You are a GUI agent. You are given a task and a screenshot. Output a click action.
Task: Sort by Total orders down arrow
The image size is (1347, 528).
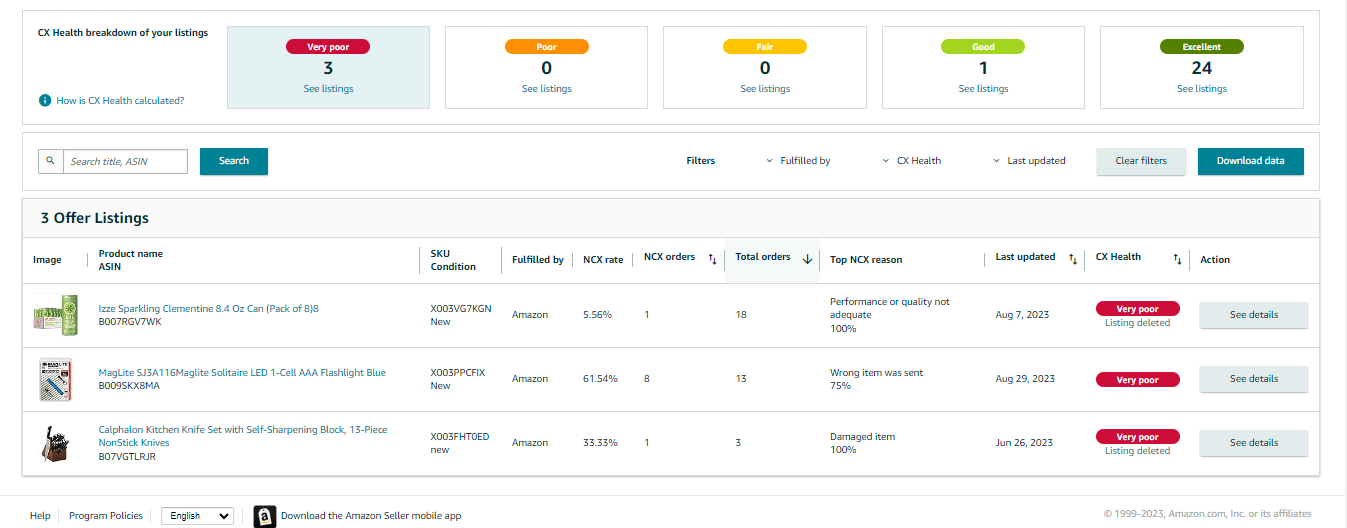807,259
